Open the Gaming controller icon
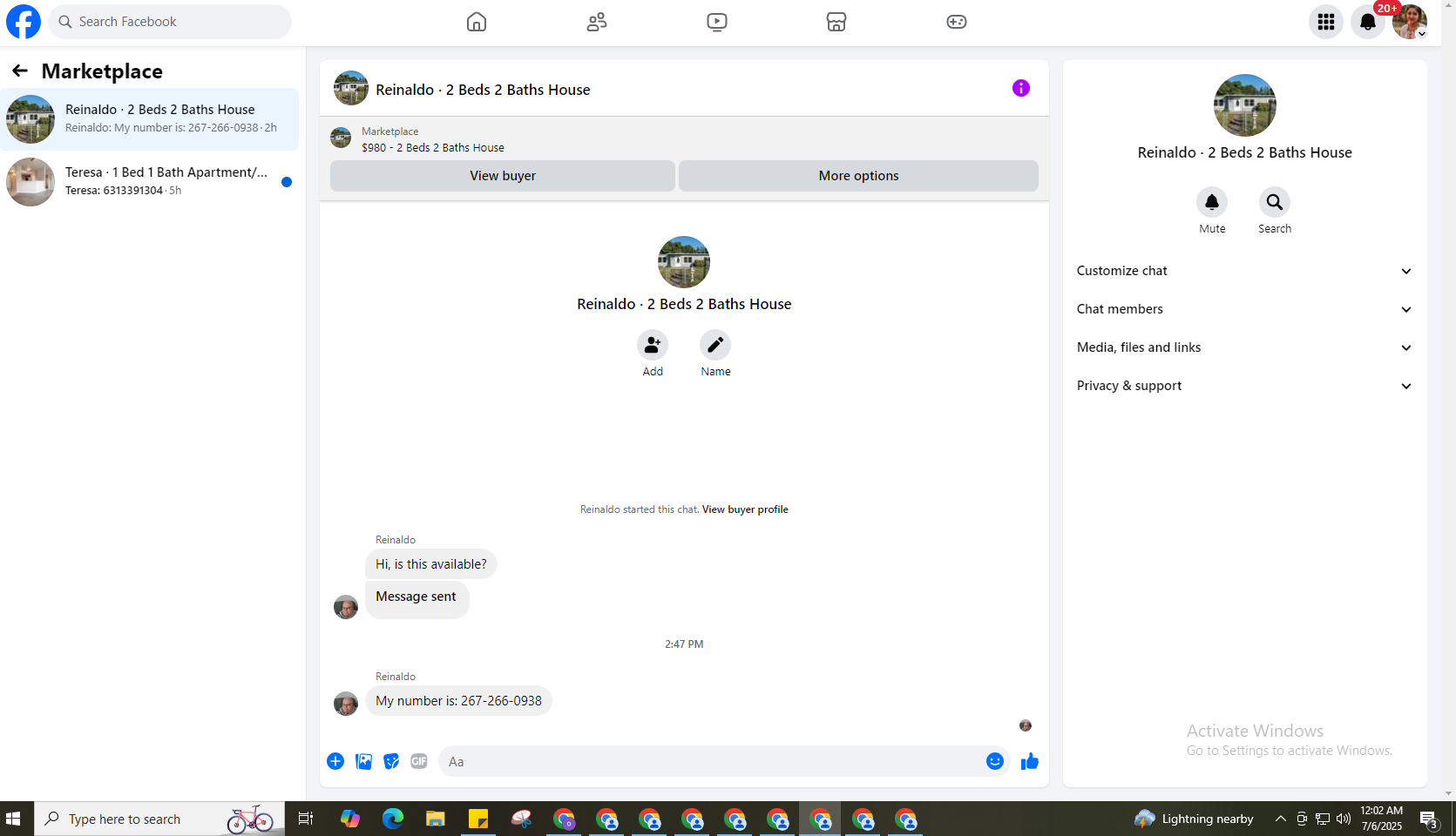Screen dimensions: 1456x836 (x=957, y=22)
